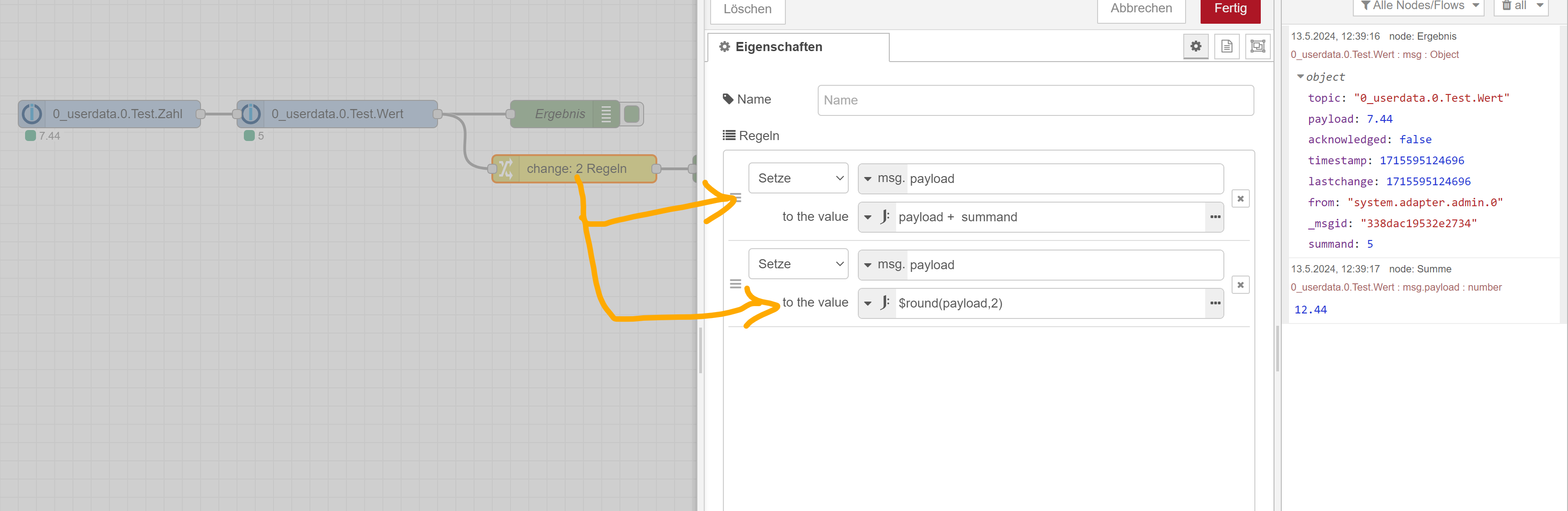This screenshot has width=1568, height=511.
Task: Toggle the Ergebnis debug node button
Action: 632,114
